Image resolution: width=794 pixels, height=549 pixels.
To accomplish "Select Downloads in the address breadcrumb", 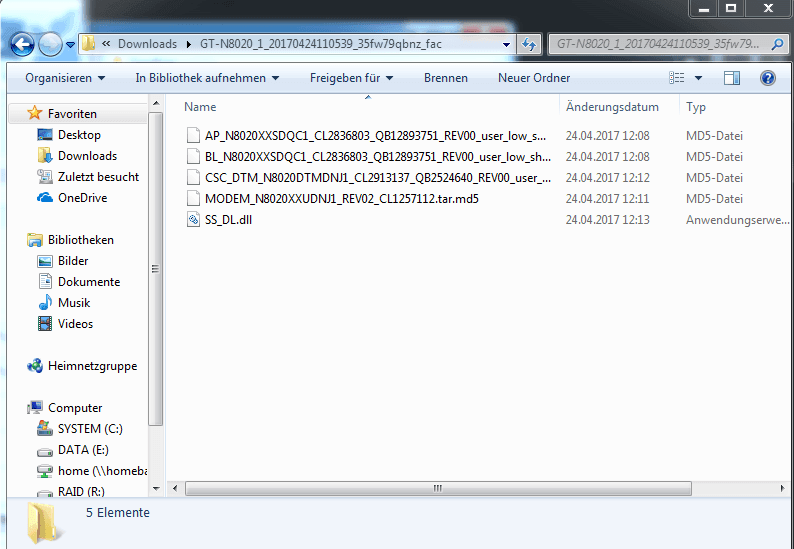I will click(147, 44).
